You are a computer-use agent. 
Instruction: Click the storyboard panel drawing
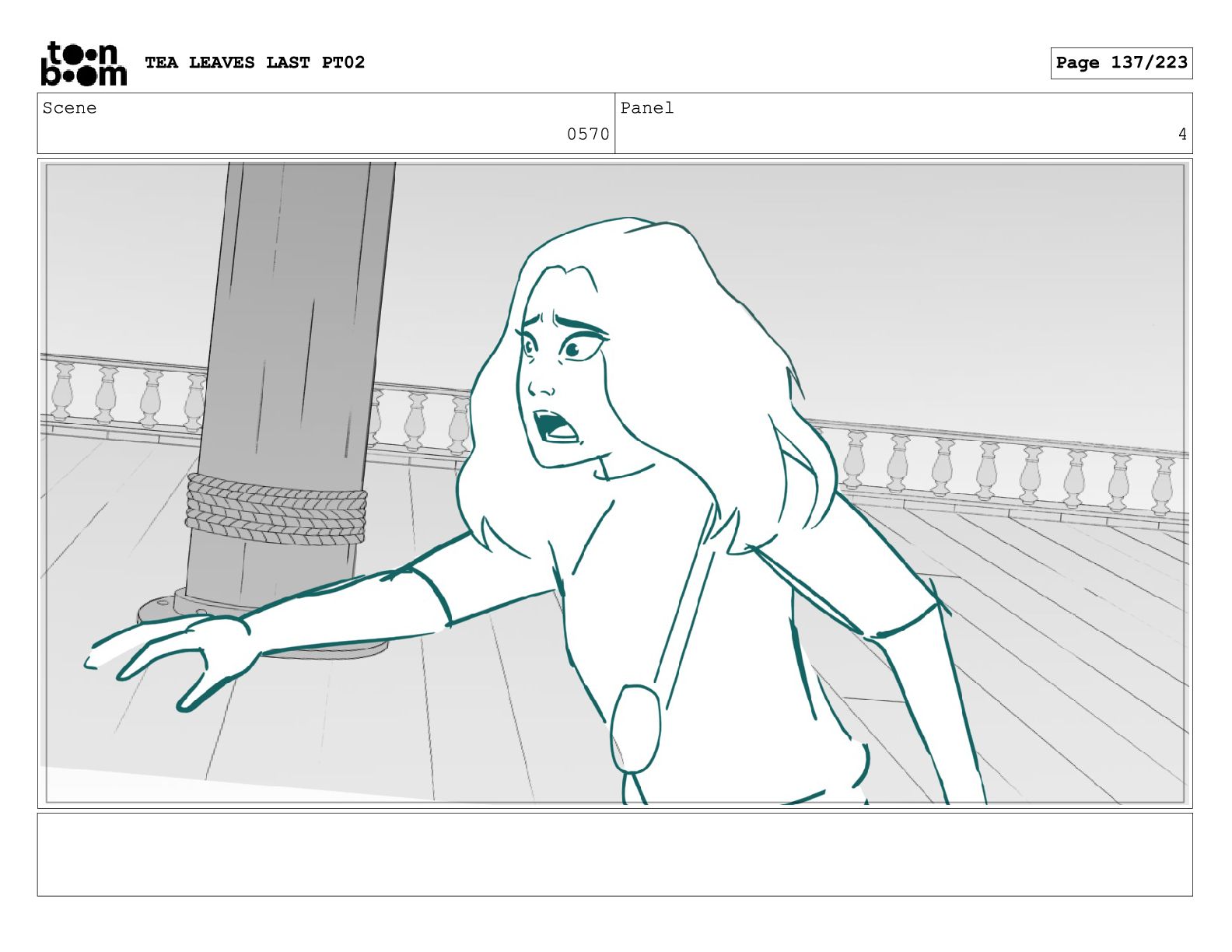click(614, 483)
